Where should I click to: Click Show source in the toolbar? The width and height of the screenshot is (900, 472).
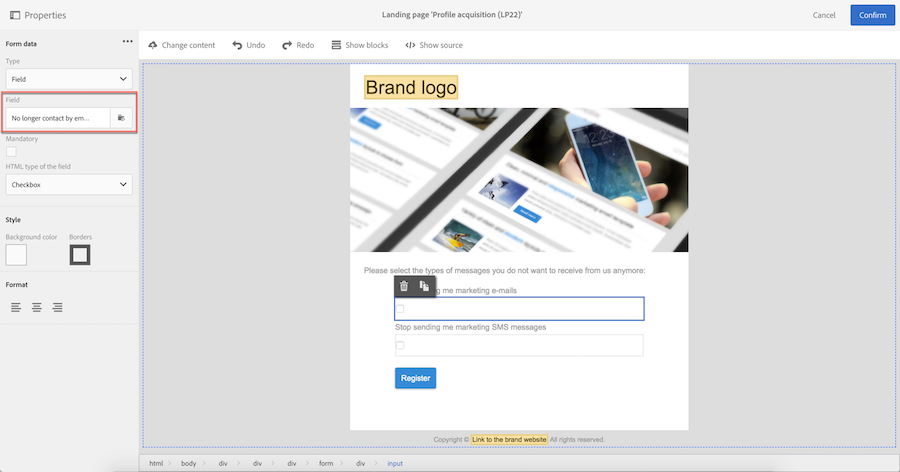click(x=434, y=45)
